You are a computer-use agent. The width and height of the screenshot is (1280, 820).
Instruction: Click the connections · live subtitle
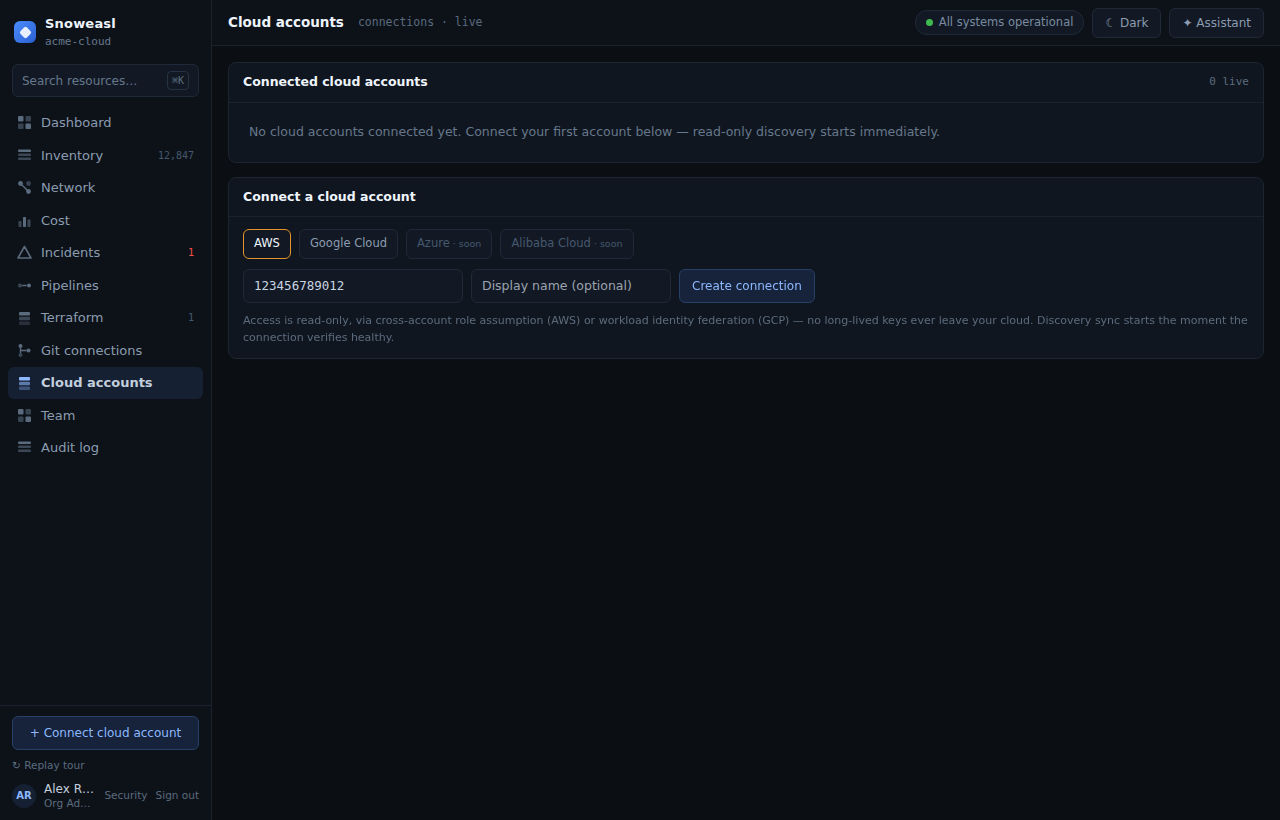[x=420, y=22]
